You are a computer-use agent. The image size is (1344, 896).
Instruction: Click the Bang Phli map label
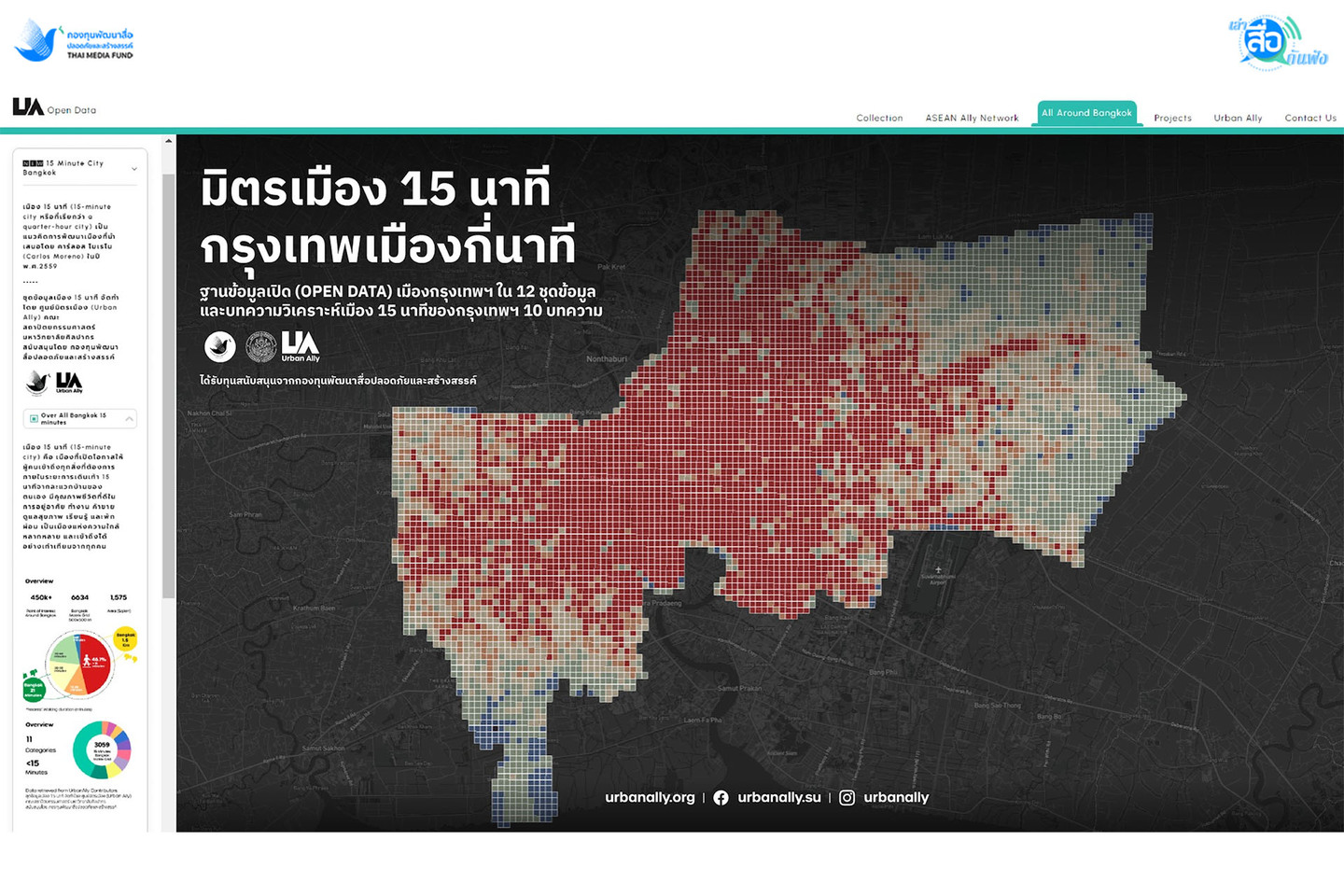point(882,672)
